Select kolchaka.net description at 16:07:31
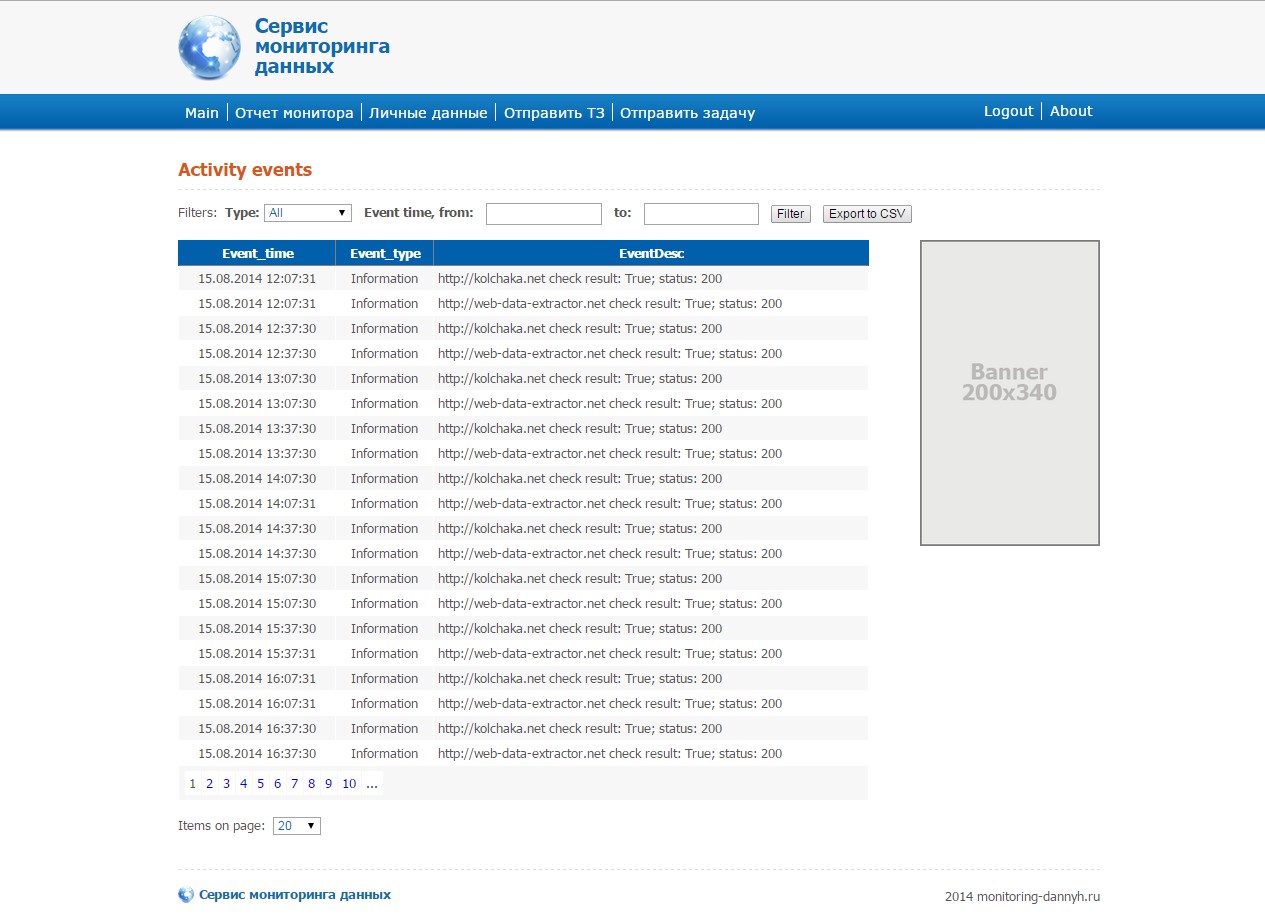This screenshot has height=924, width=1265. point(580,679)
